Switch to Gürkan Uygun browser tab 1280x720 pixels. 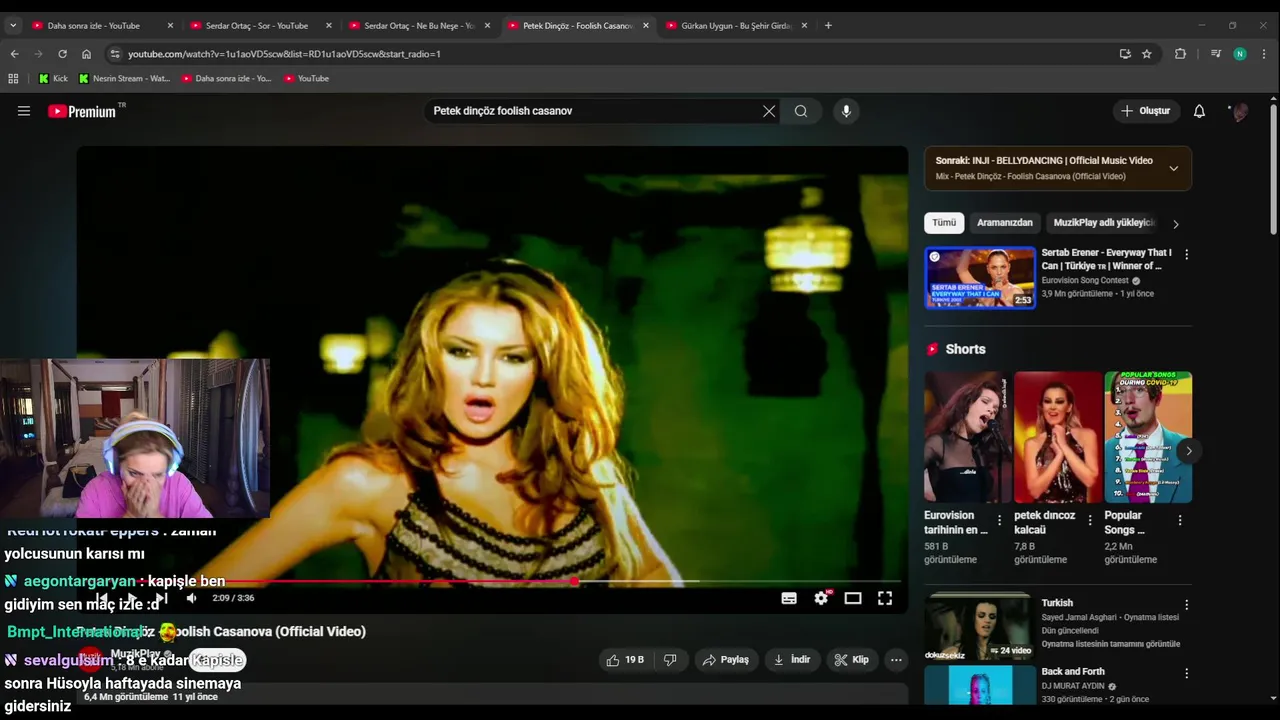pos(737,25)
